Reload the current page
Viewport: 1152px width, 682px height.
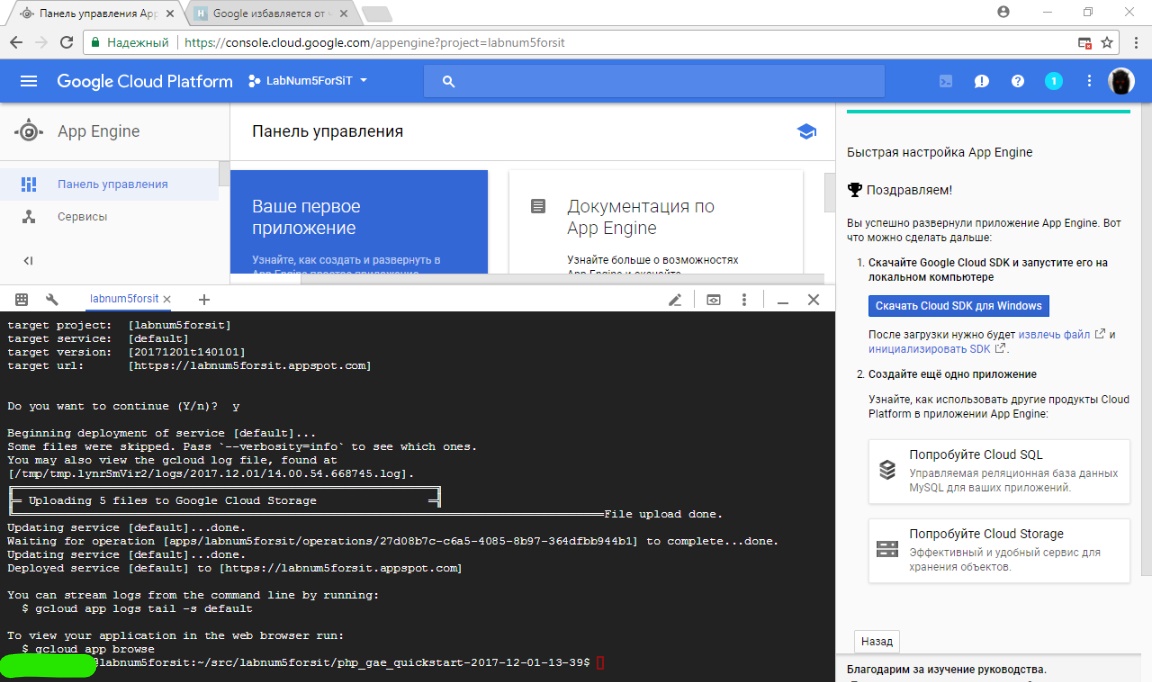[x=66, y=43]
